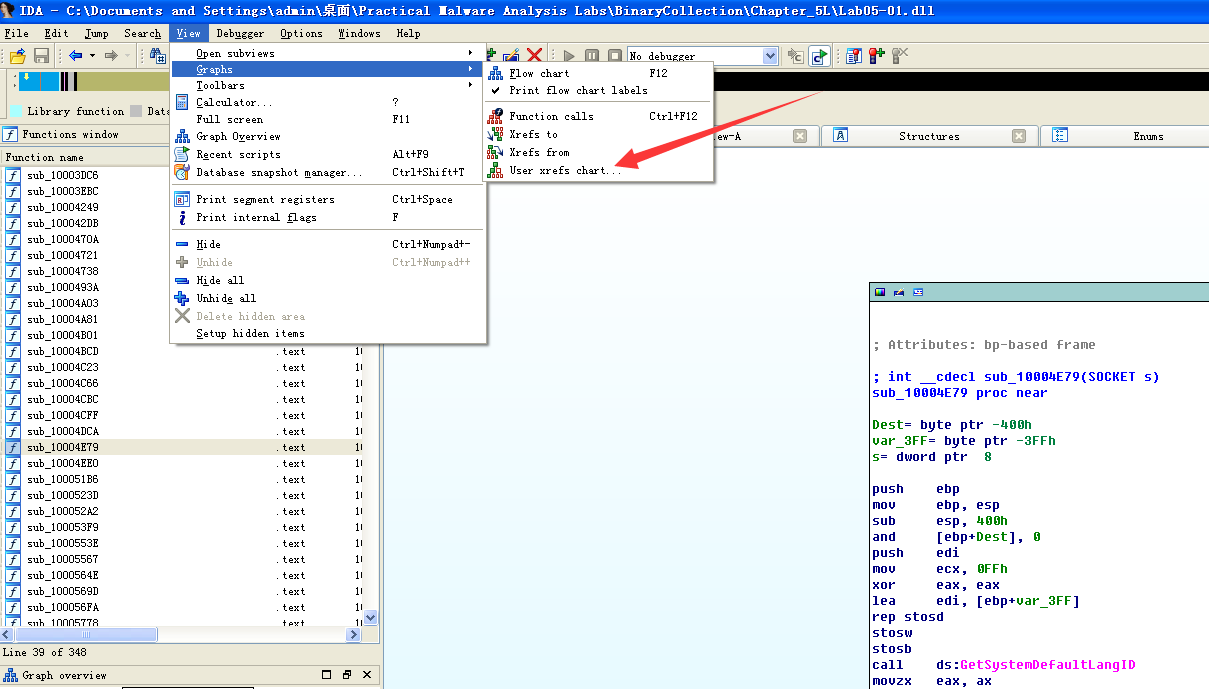Screen dimensions: 1209x689
Task: Click the User xrefs chart menu icon
Action: [495, 171]
